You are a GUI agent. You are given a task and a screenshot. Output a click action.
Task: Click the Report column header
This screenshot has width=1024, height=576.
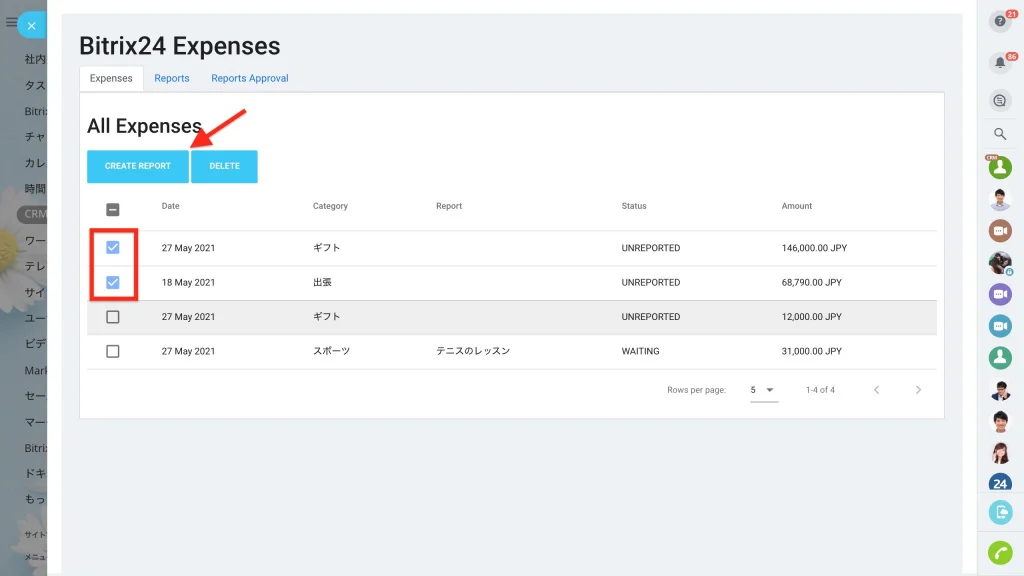449,206
